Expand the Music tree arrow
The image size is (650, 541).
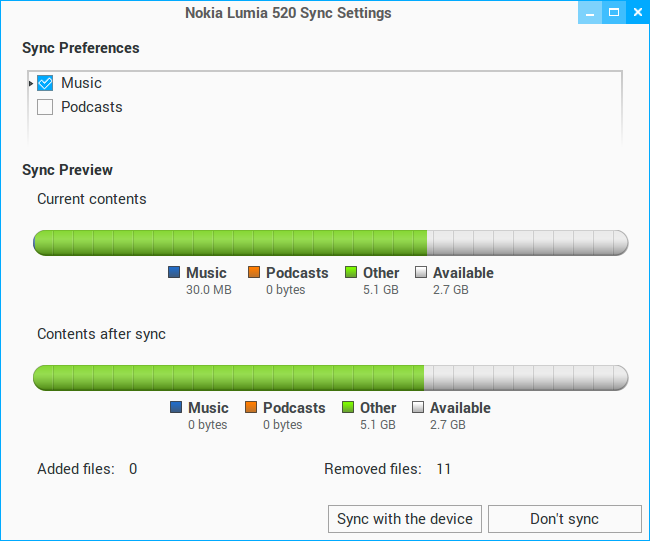(31, 83)
